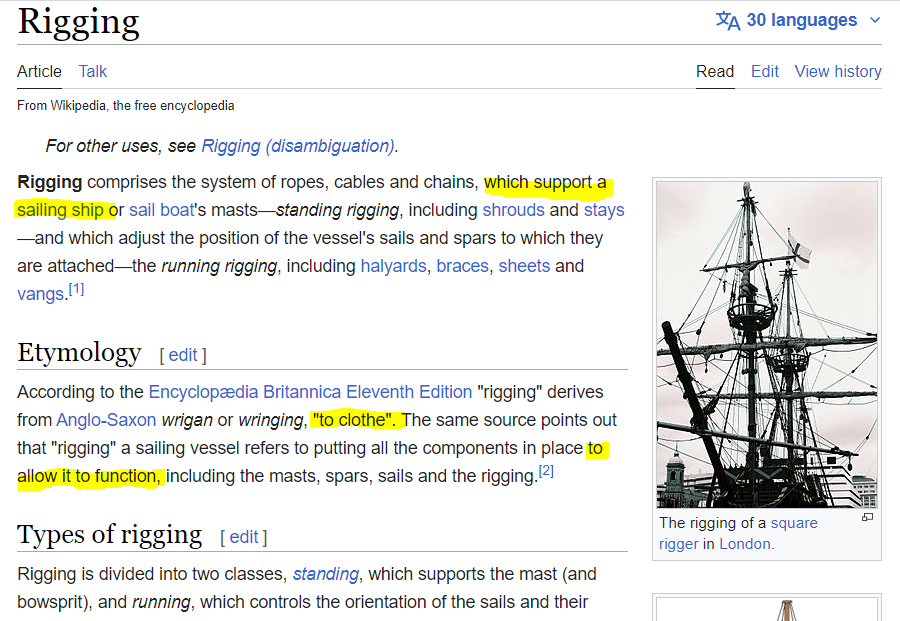
Task: Follow the italic standing link
Action: [x=326, y=575]
